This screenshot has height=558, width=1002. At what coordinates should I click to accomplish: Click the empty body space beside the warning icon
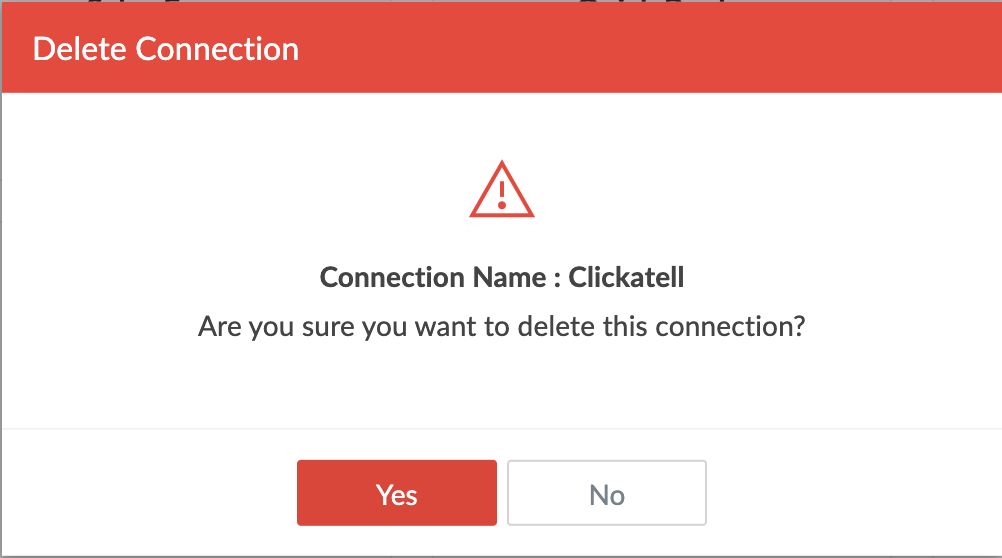(256, 189)
